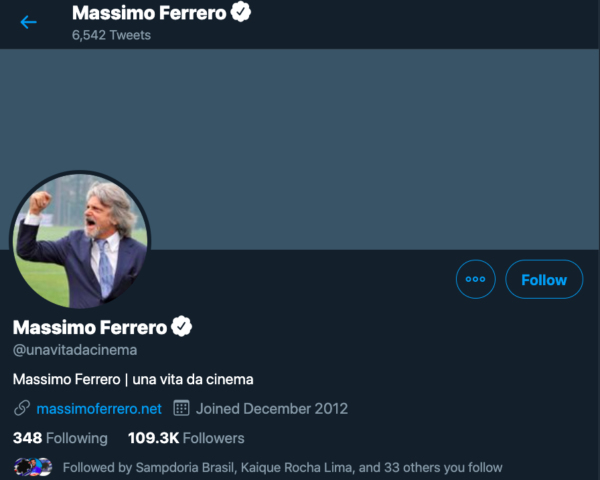Click the back arrow icon
The width and height of the screenshot is (600, 480).
tap(28, 22)
